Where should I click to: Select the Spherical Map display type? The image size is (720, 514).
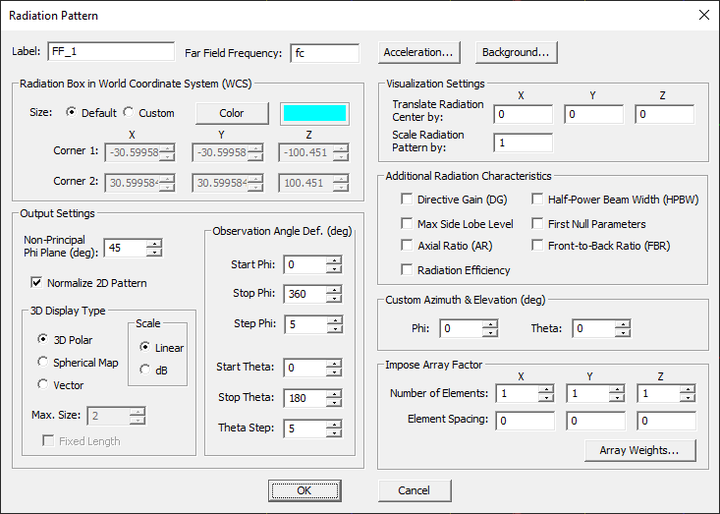[x=43, y=362]
